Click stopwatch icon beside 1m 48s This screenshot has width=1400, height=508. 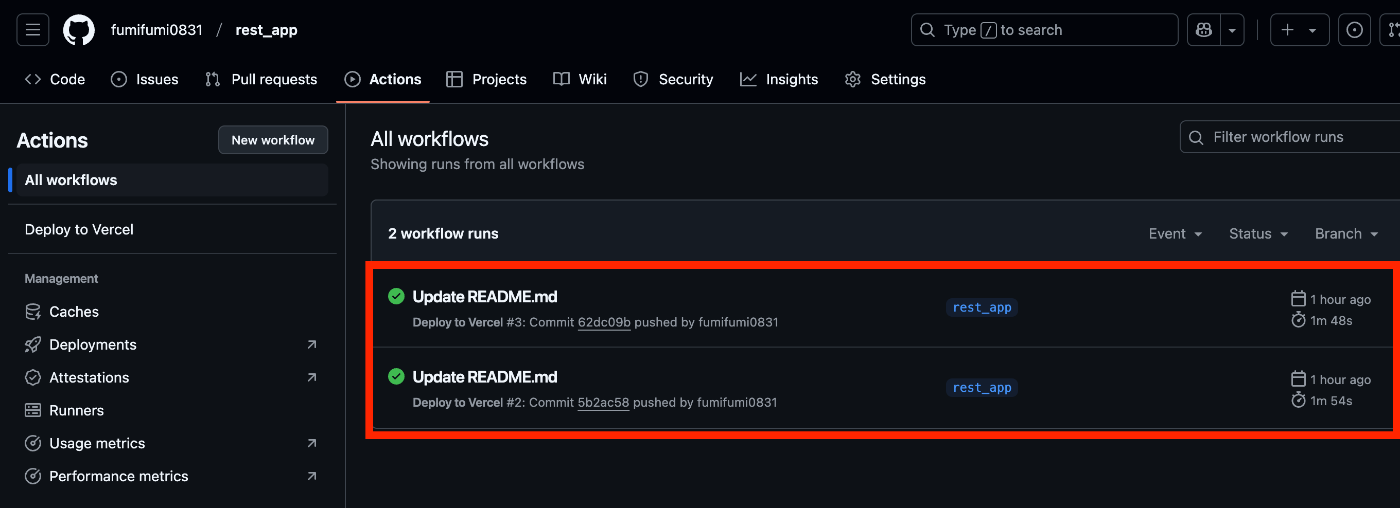click(x=1299, y=320)
